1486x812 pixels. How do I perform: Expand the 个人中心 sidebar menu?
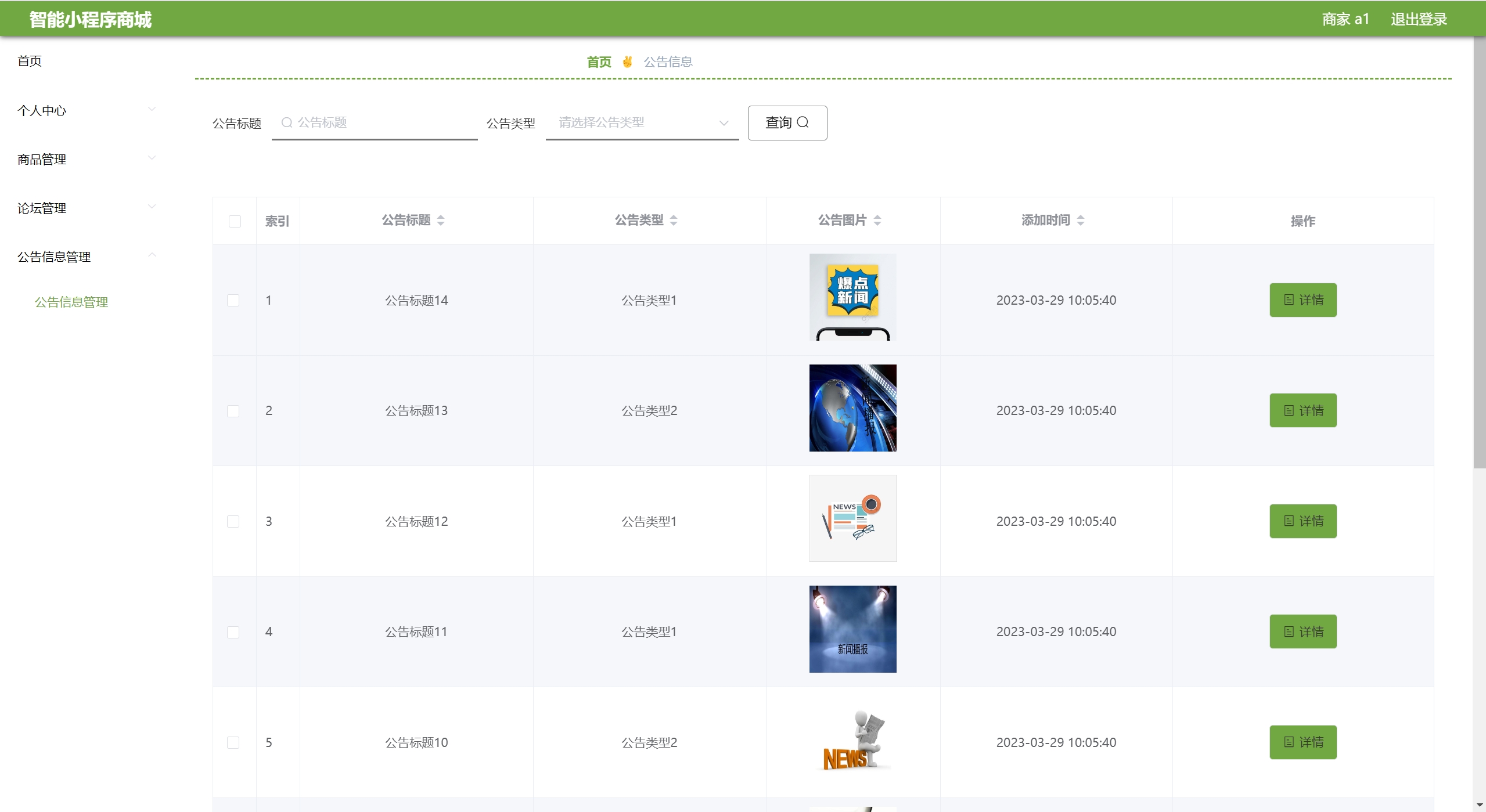click(x=86, y=110)
